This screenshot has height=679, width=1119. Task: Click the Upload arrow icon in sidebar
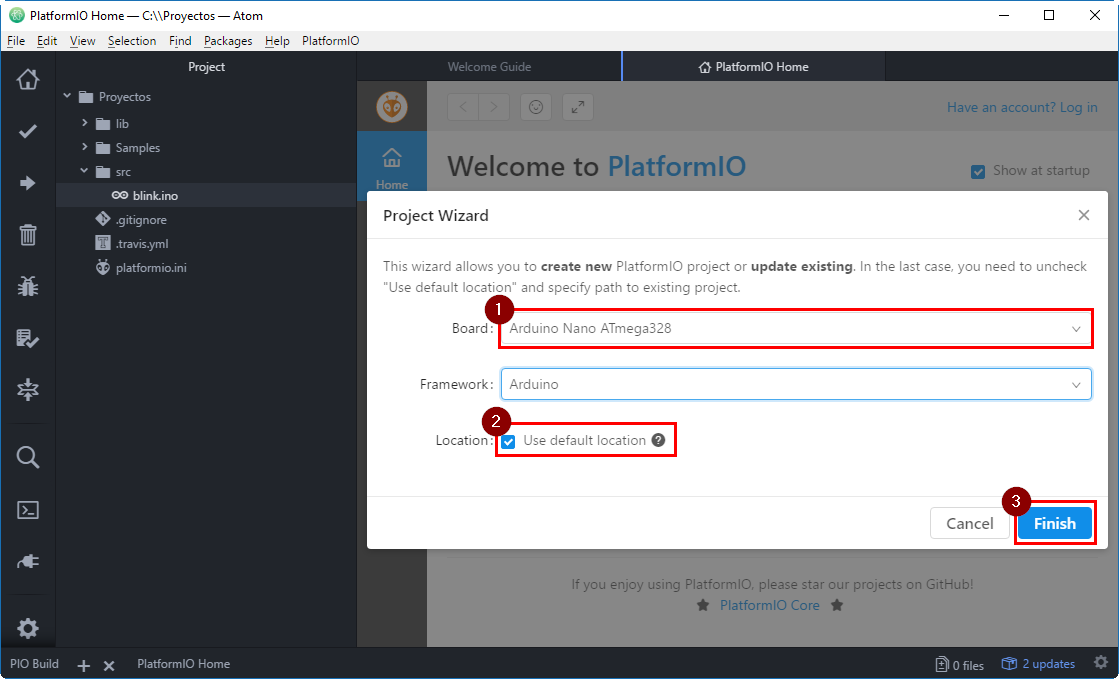(x=28, y=183)
